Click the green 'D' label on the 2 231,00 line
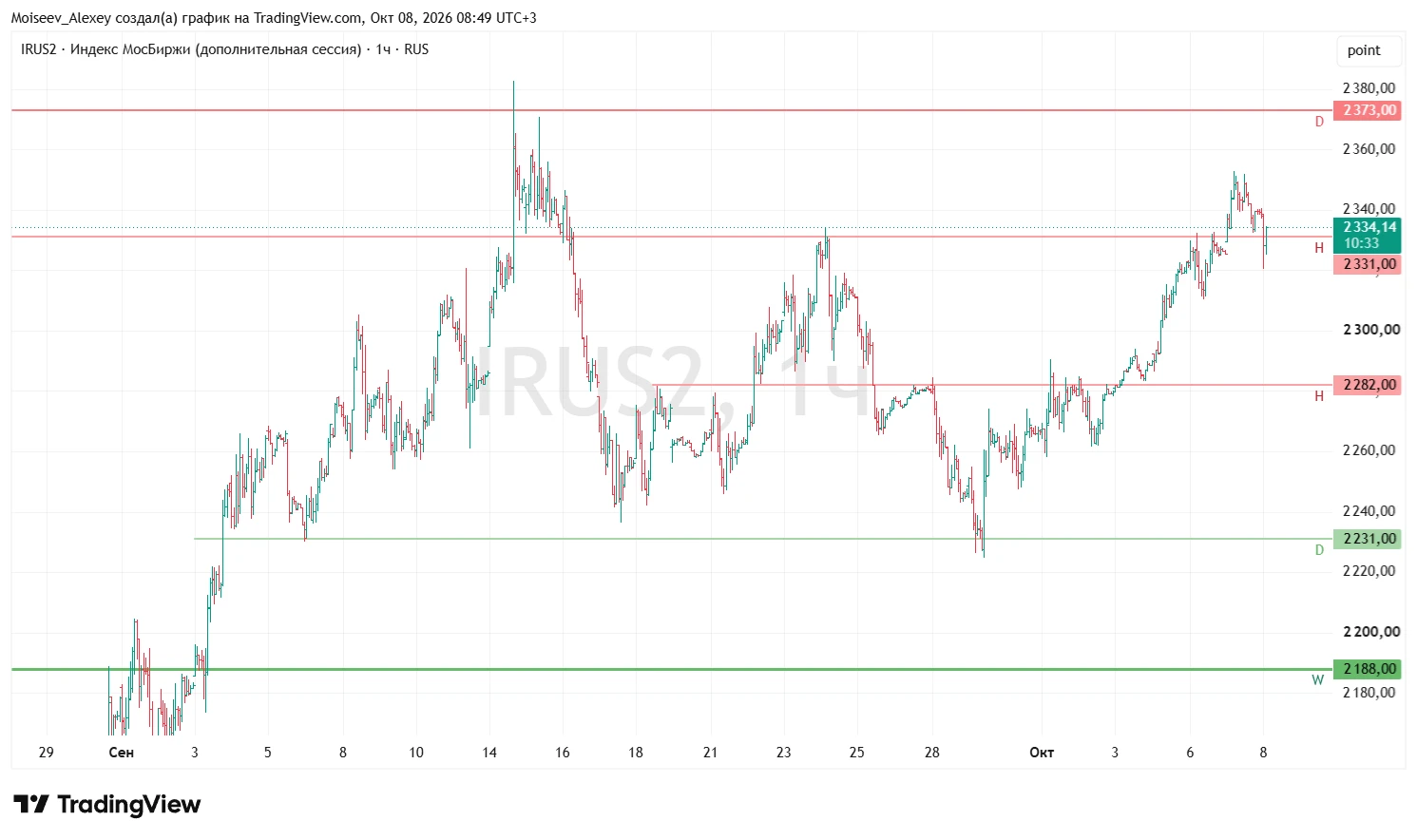Screen dimensions: 1417x840 1319,550
